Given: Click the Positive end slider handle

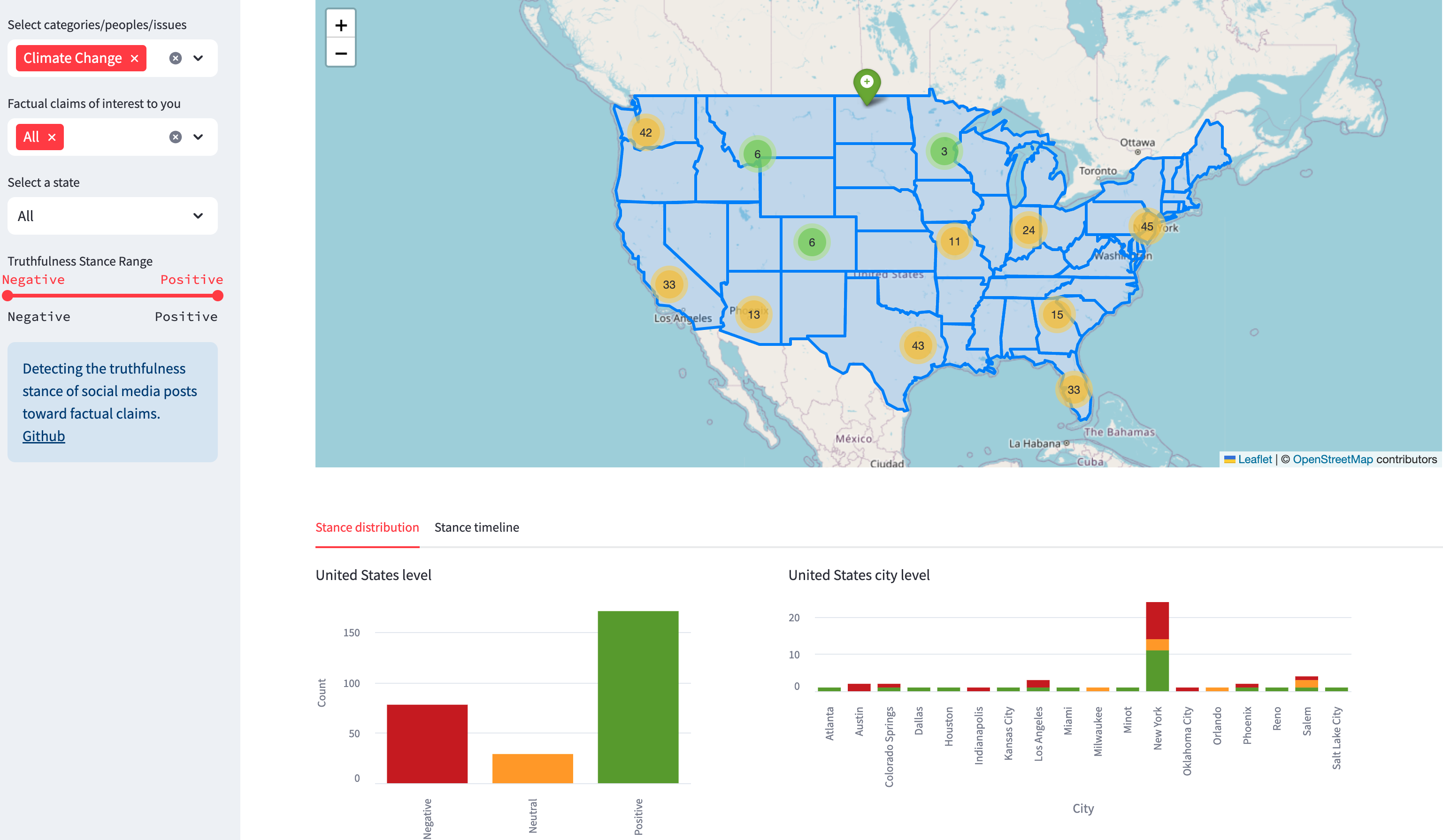Looking at the screenshot, I should click(218, 296).
